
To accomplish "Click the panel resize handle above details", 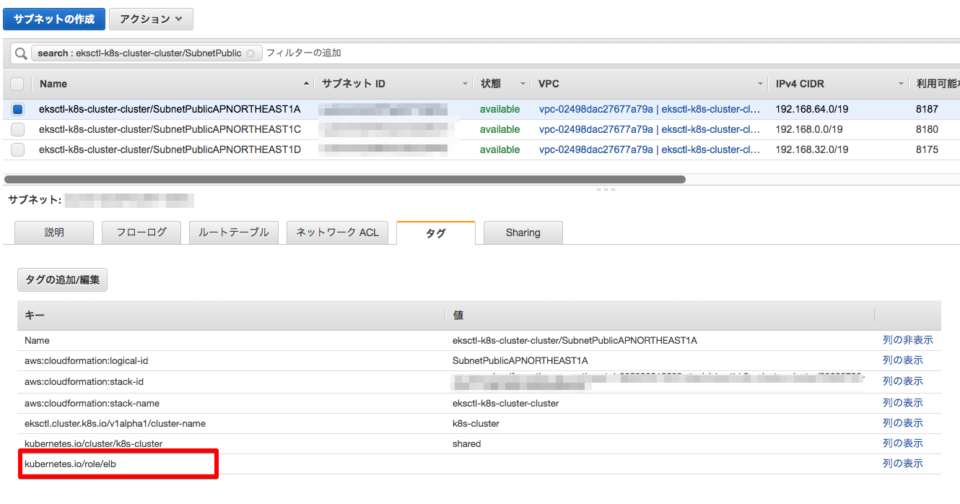I will [605, 188].
